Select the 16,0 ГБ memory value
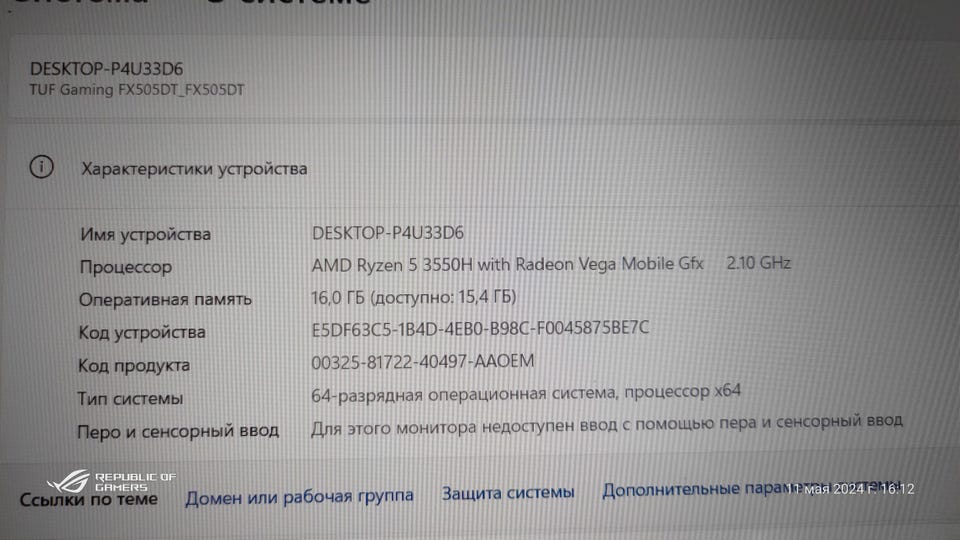 click(414, 298)
